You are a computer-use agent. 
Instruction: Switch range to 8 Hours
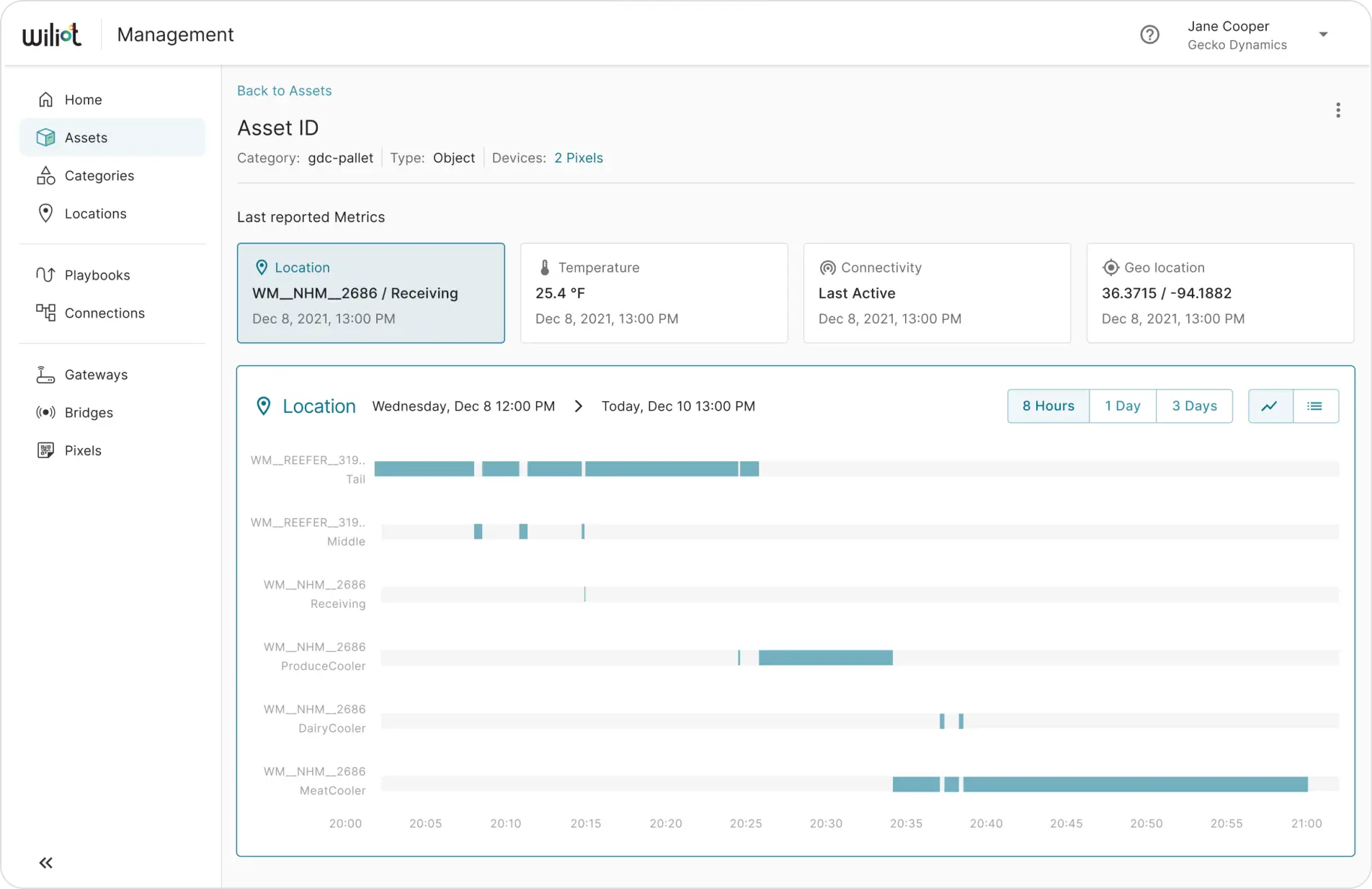(x=1048, y=406)
